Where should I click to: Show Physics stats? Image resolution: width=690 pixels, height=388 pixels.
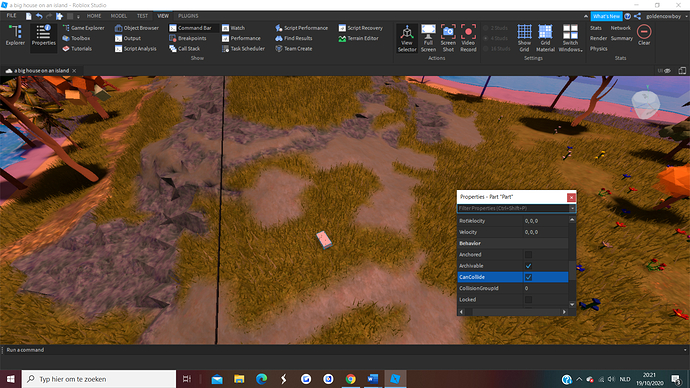[598, 49]
